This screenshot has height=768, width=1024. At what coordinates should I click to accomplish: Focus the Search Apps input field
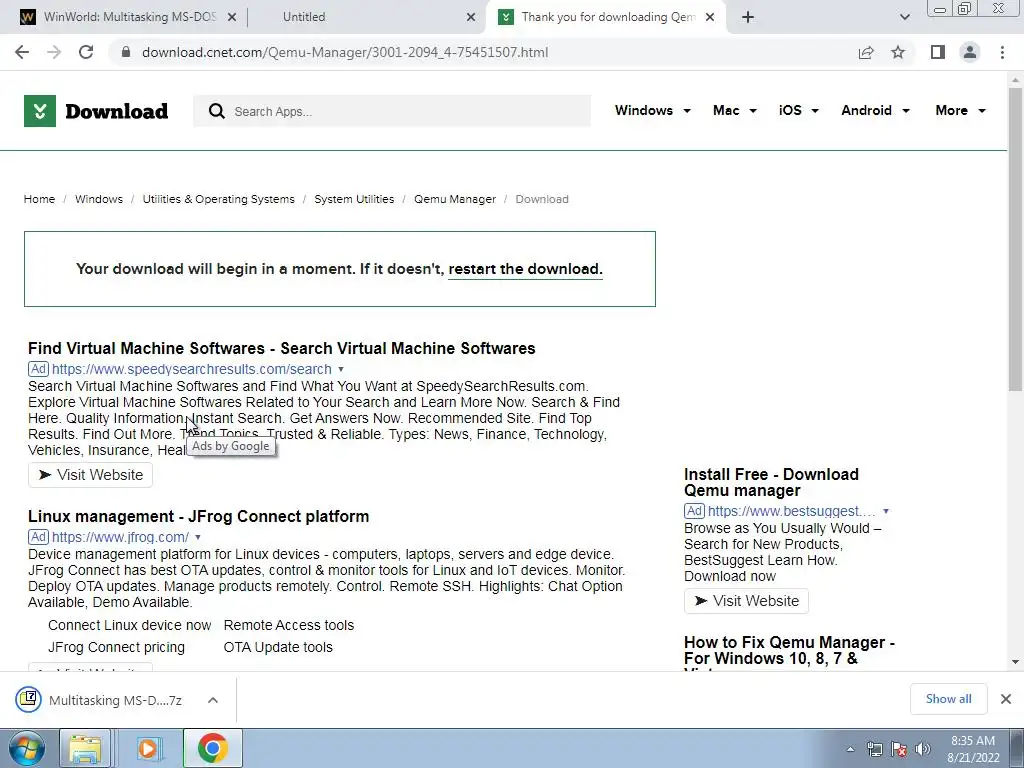click(x=392, y=111)
